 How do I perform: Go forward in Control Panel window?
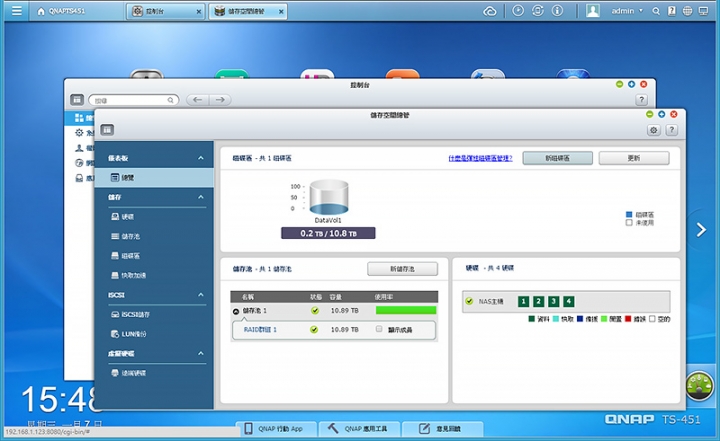click(x=220, y=100)
